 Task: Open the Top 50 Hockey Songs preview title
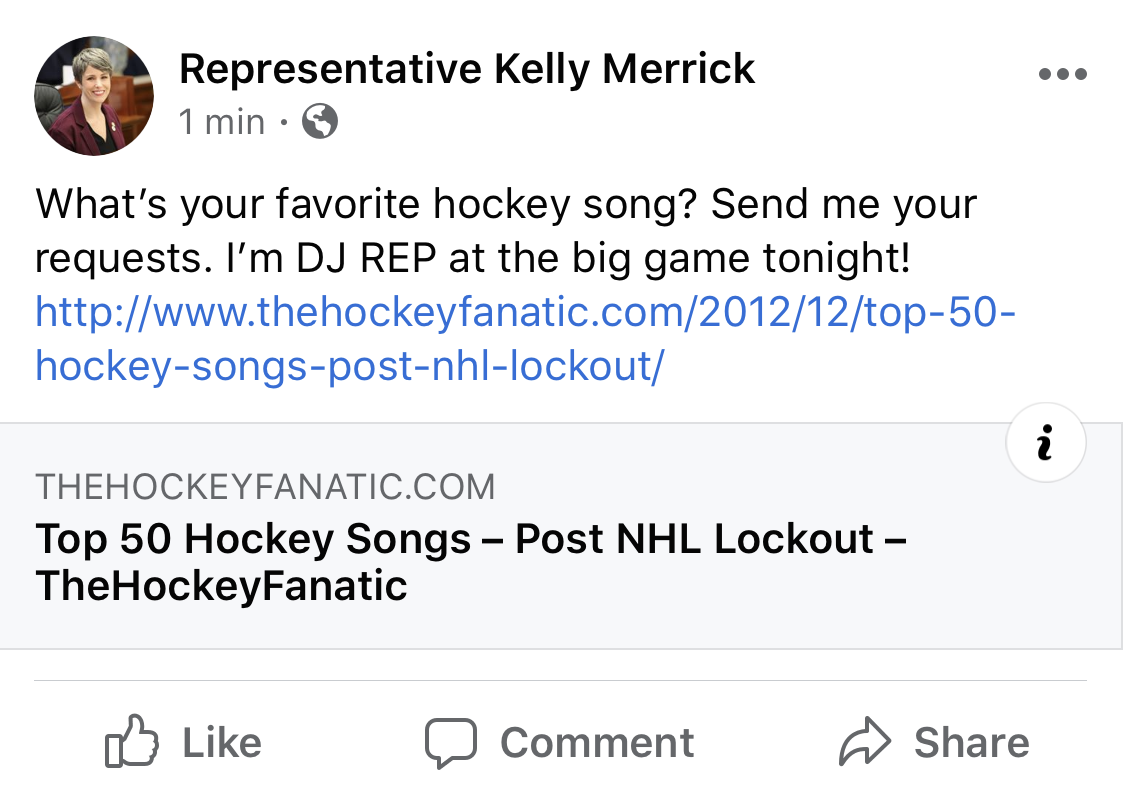[x=471, y=562]
